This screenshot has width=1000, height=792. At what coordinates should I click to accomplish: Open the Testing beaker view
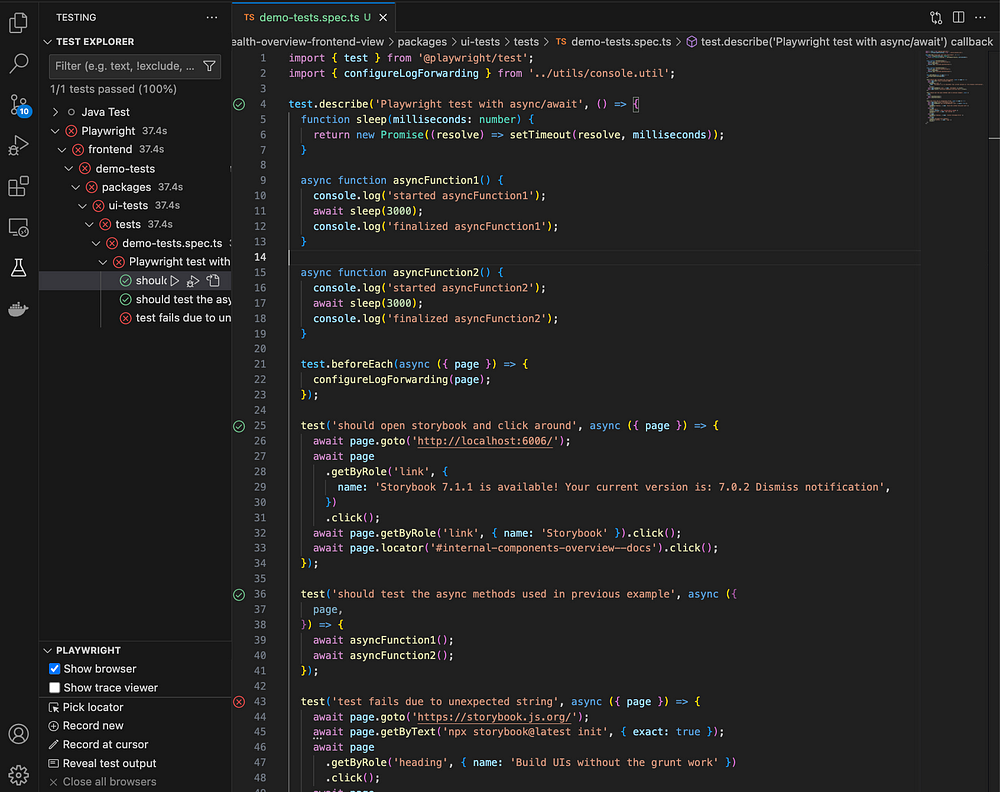[18, 268]
